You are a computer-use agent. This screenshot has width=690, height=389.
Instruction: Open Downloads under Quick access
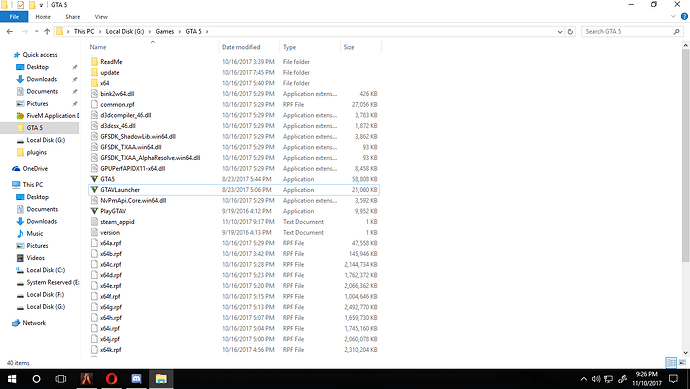42,79
